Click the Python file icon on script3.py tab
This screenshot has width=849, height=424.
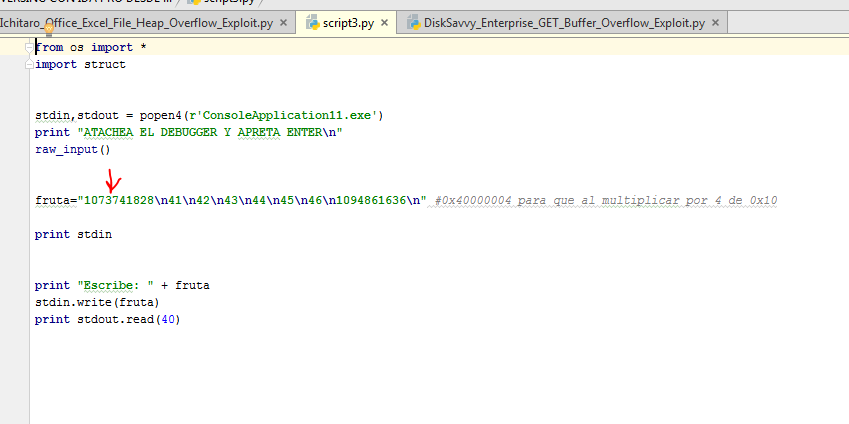pyautogui.click(x=312, y=22)
